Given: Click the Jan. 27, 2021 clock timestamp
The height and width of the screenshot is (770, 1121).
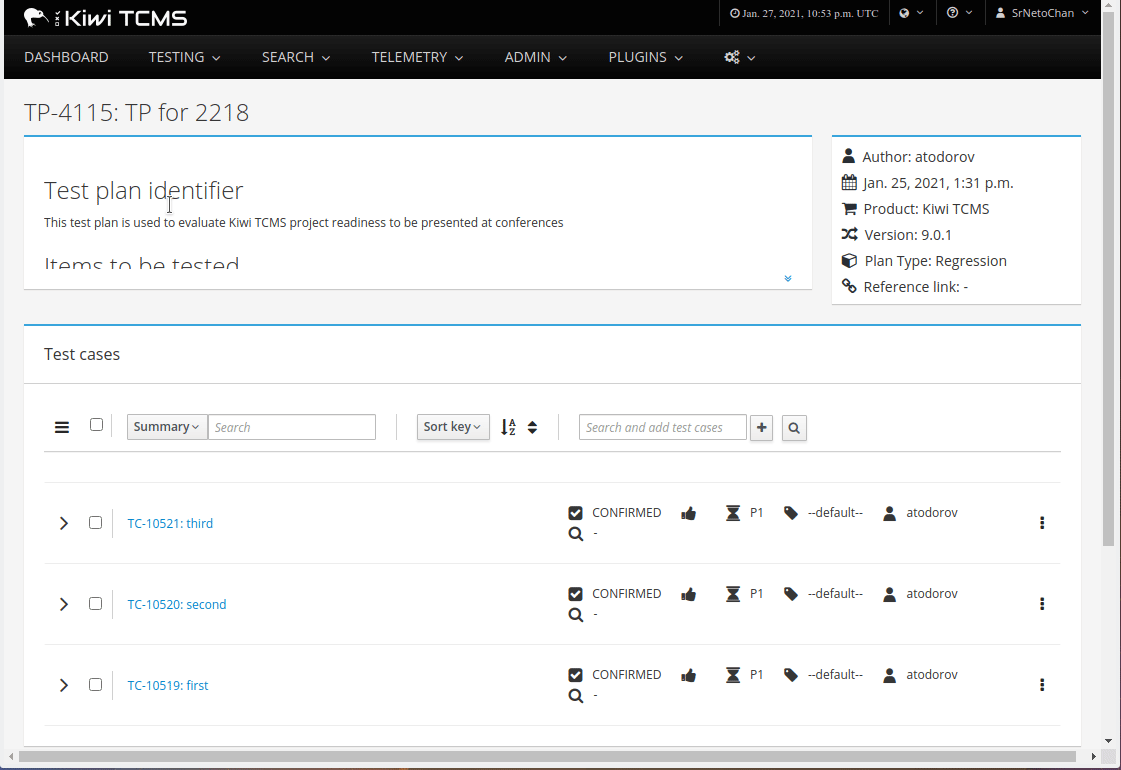Looking at the screenshot, I should coord(804,13).
